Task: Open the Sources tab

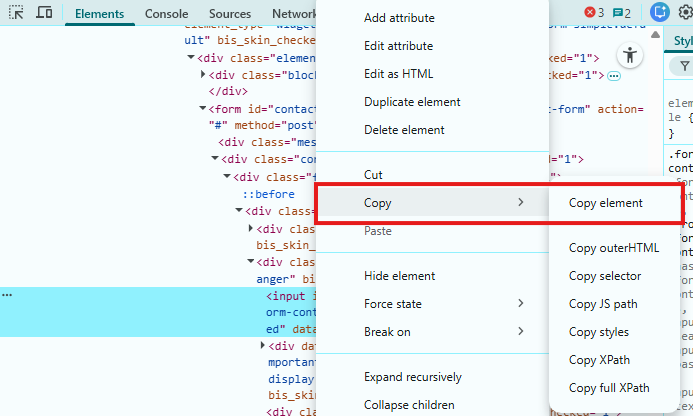Action: click(230, 14)
